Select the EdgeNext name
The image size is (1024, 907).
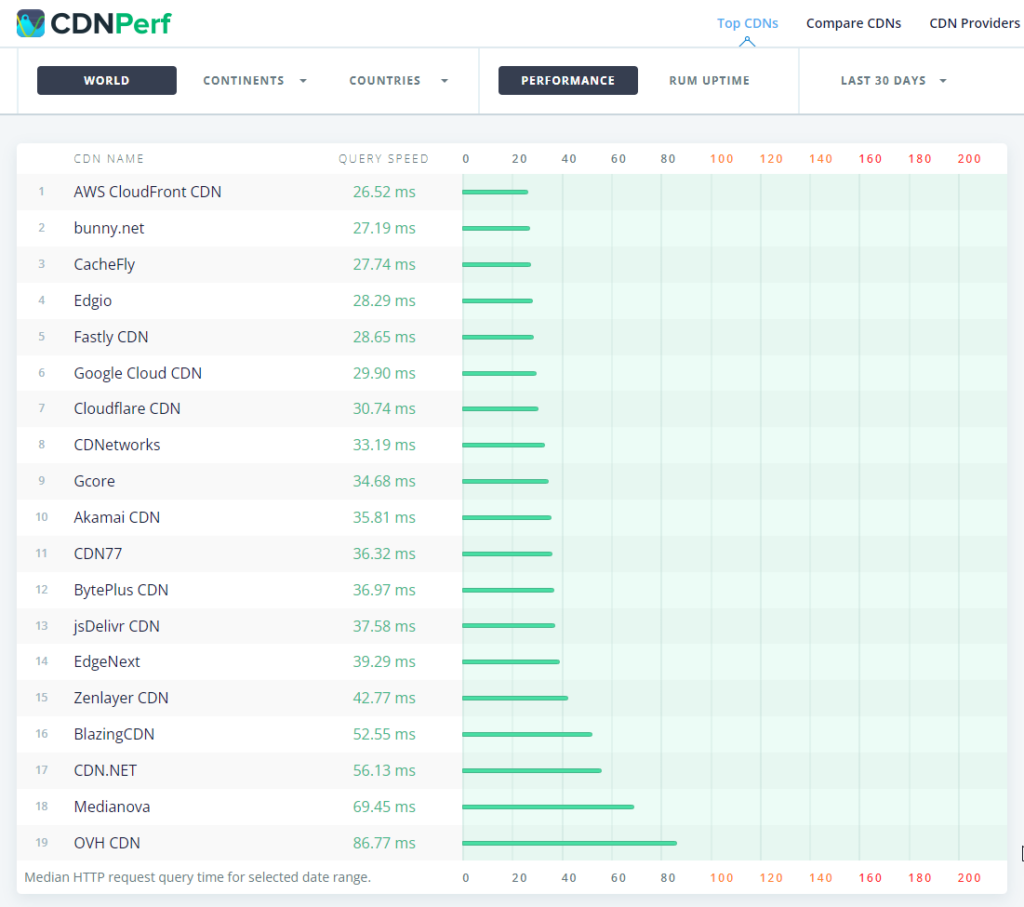pyautogui.click(x=106, y=661)
